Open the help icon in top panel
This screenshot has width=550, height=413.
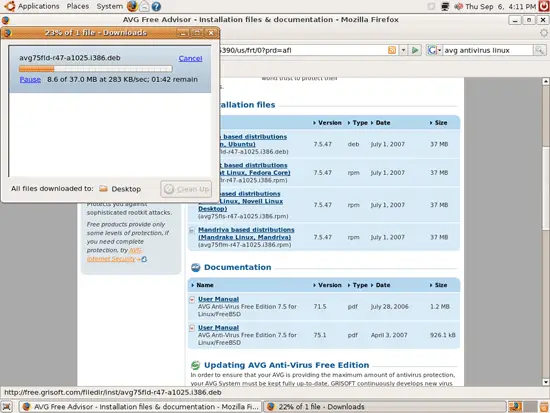156,6
